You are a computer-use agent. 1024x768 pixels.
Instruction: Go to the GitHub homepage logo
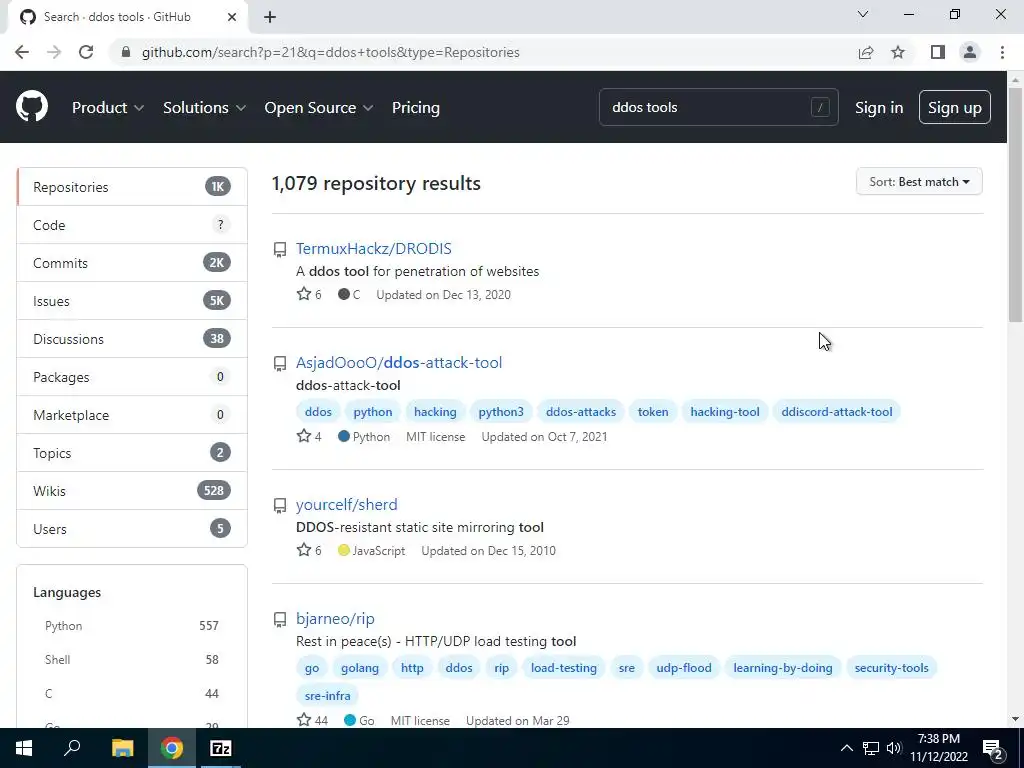[x=32, y=107]
